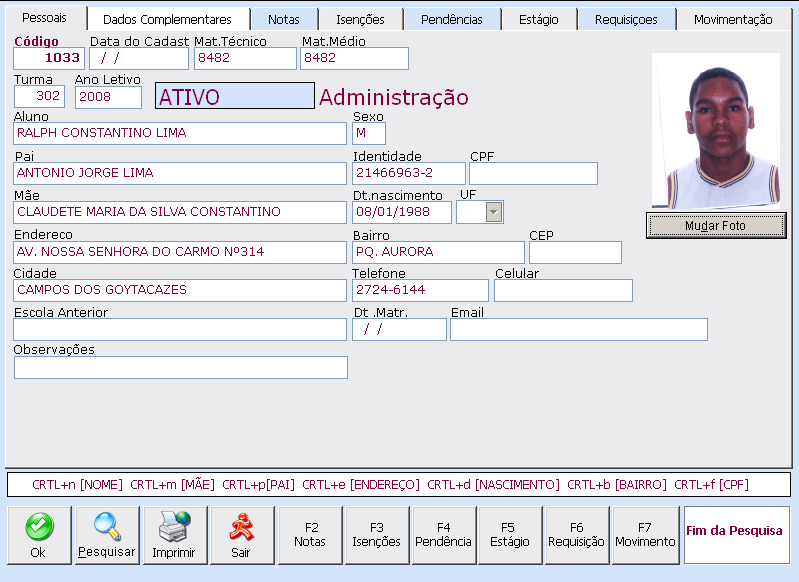
Task: Select the Isenções tab
Action: [360, 19]
